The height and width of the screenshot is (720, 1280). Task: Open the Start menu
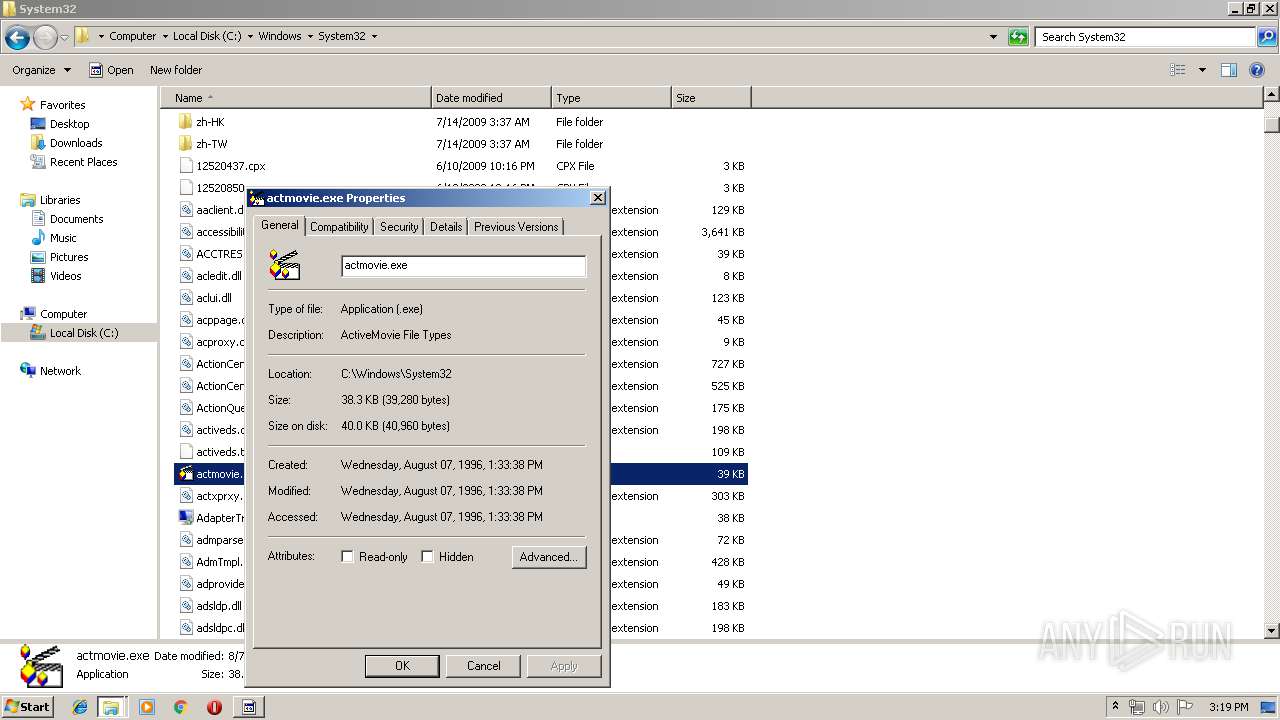28,707
